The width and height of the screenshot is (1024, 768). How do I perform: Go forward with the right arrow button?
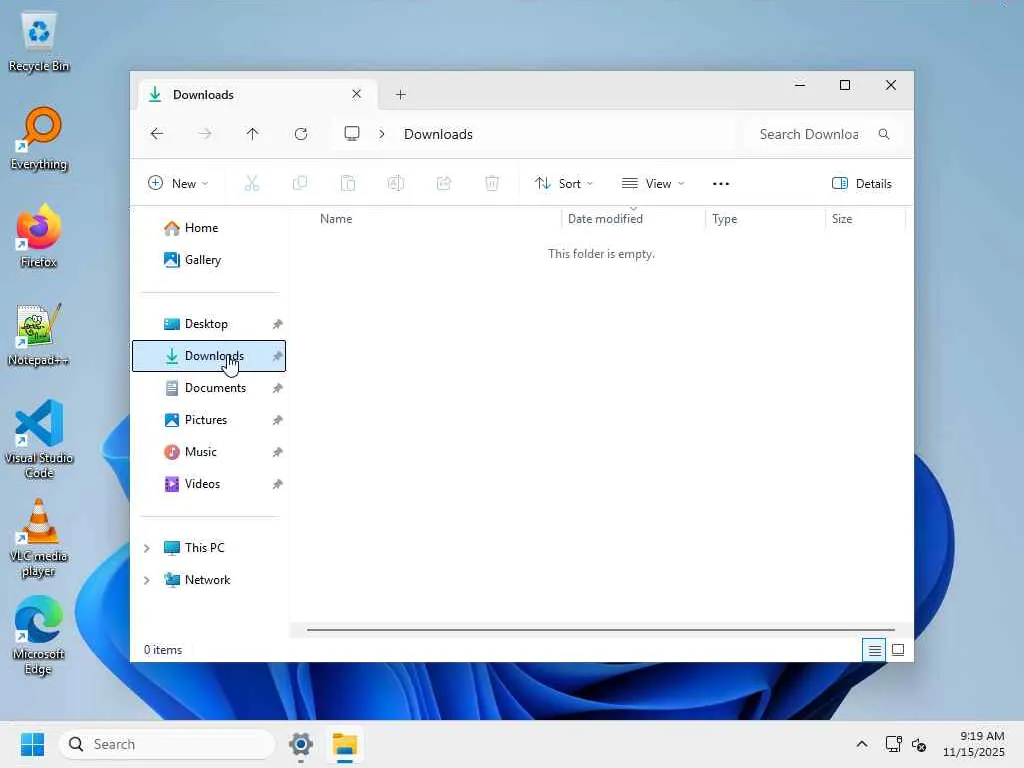[x=205, y=134]
